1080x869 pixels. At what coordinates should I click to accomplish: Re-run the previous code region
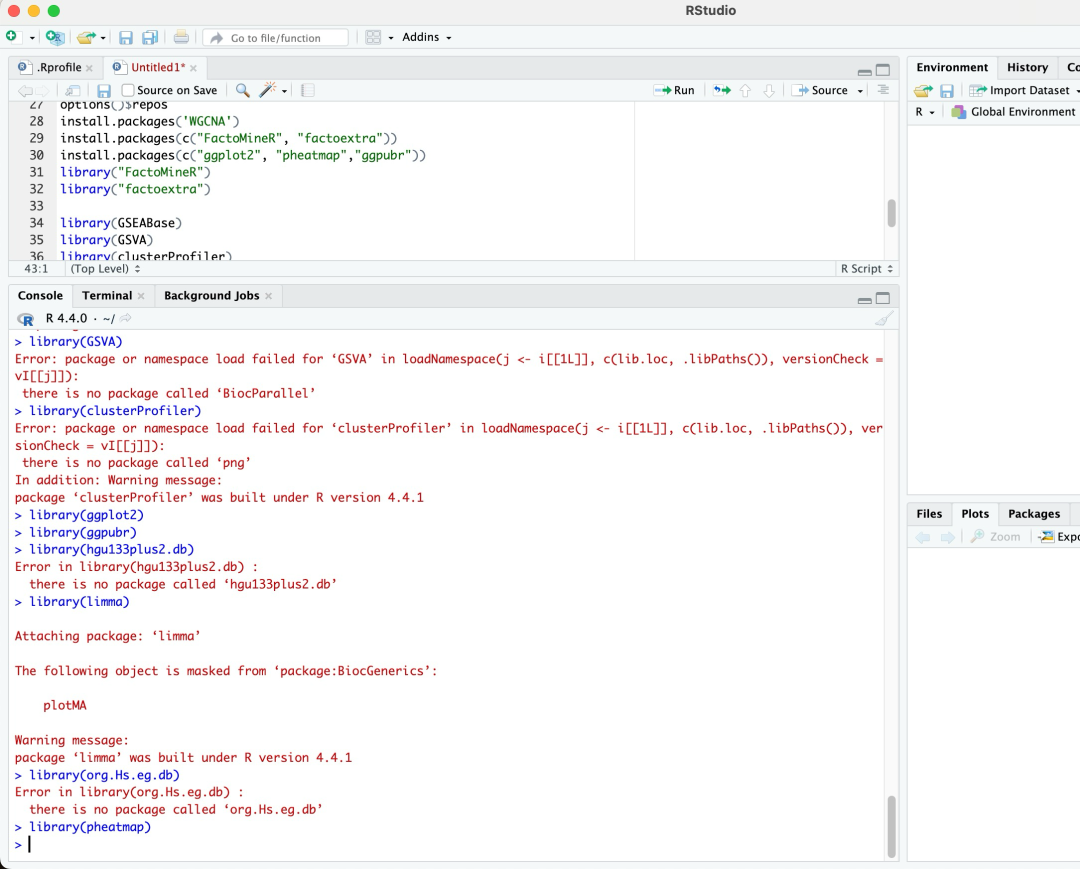[721, 90]
